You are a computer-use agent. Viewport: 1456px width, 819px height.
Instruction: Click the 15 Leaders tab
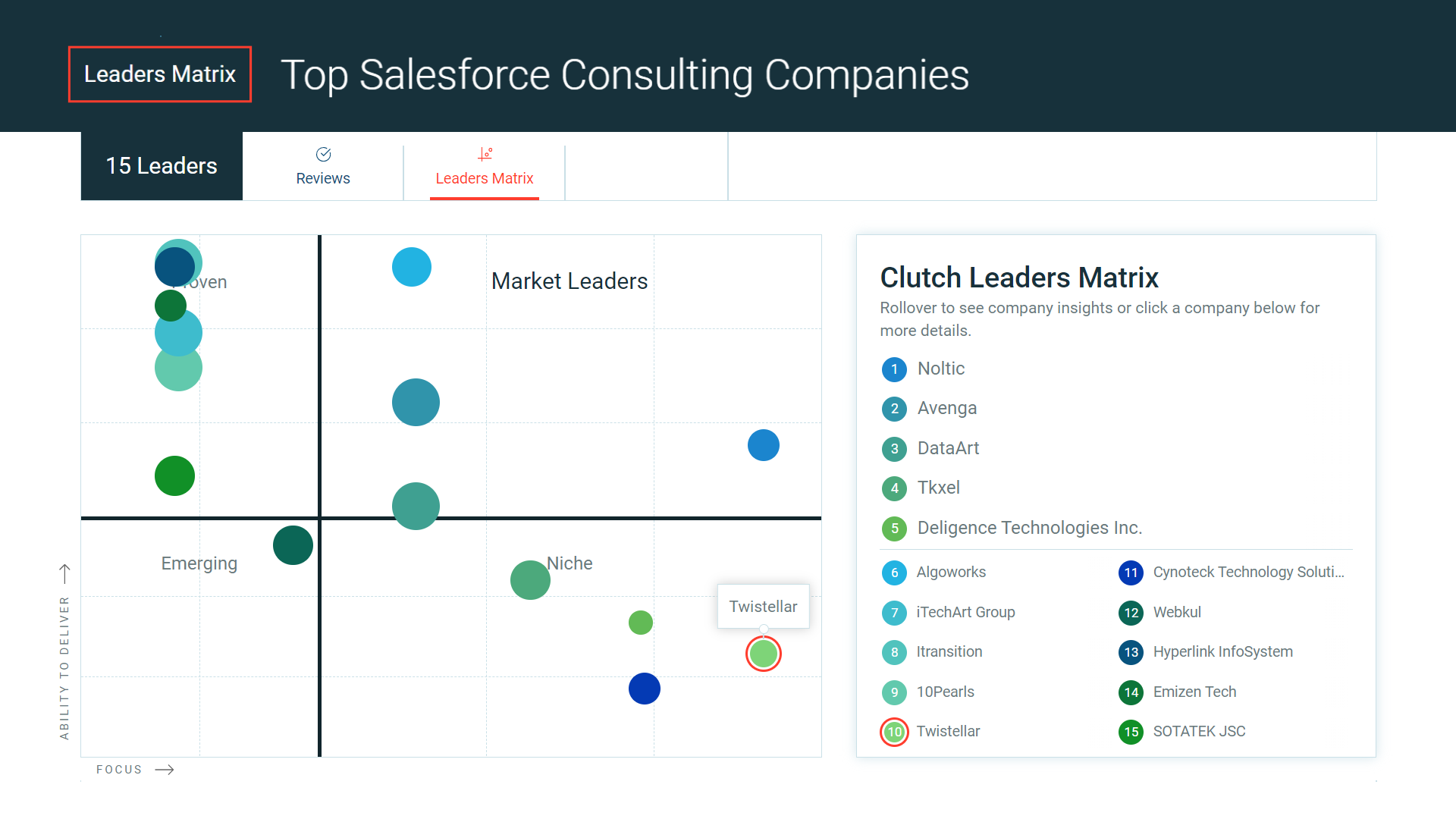click(161, 165)
